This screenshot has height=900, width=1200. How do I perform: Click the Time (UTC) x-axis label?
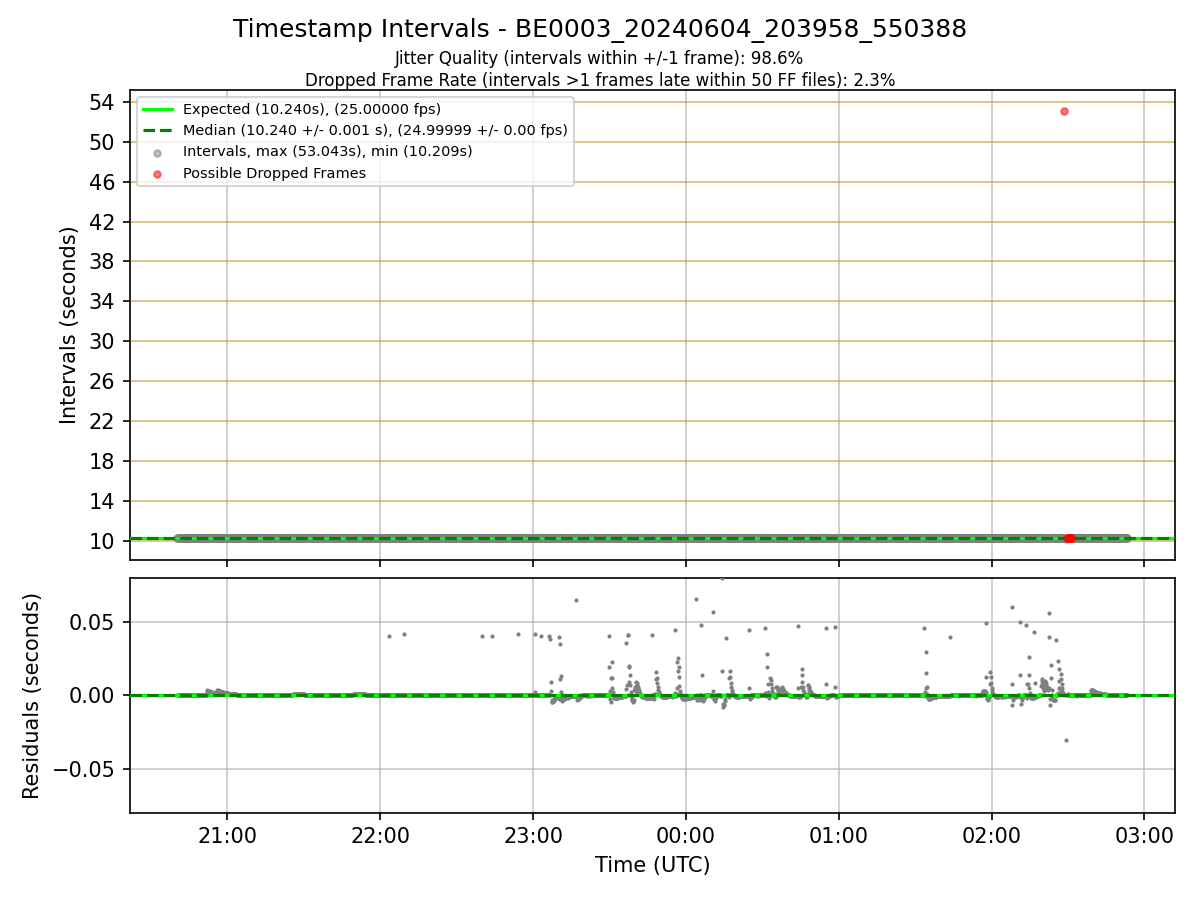tap(652, 865)
